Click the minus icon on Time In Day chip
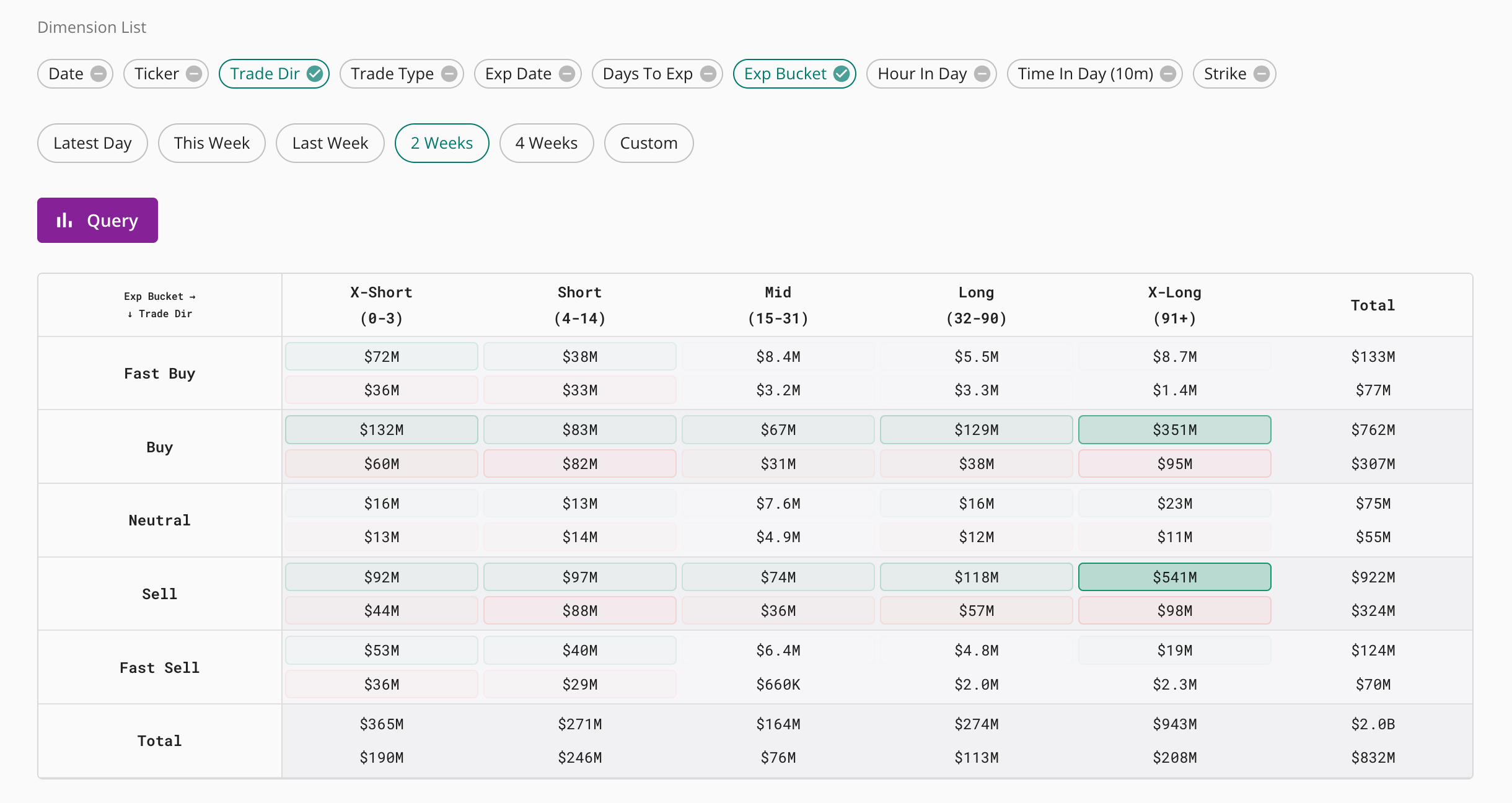This screenshot has width=1512, height=803. [1168, 74]
